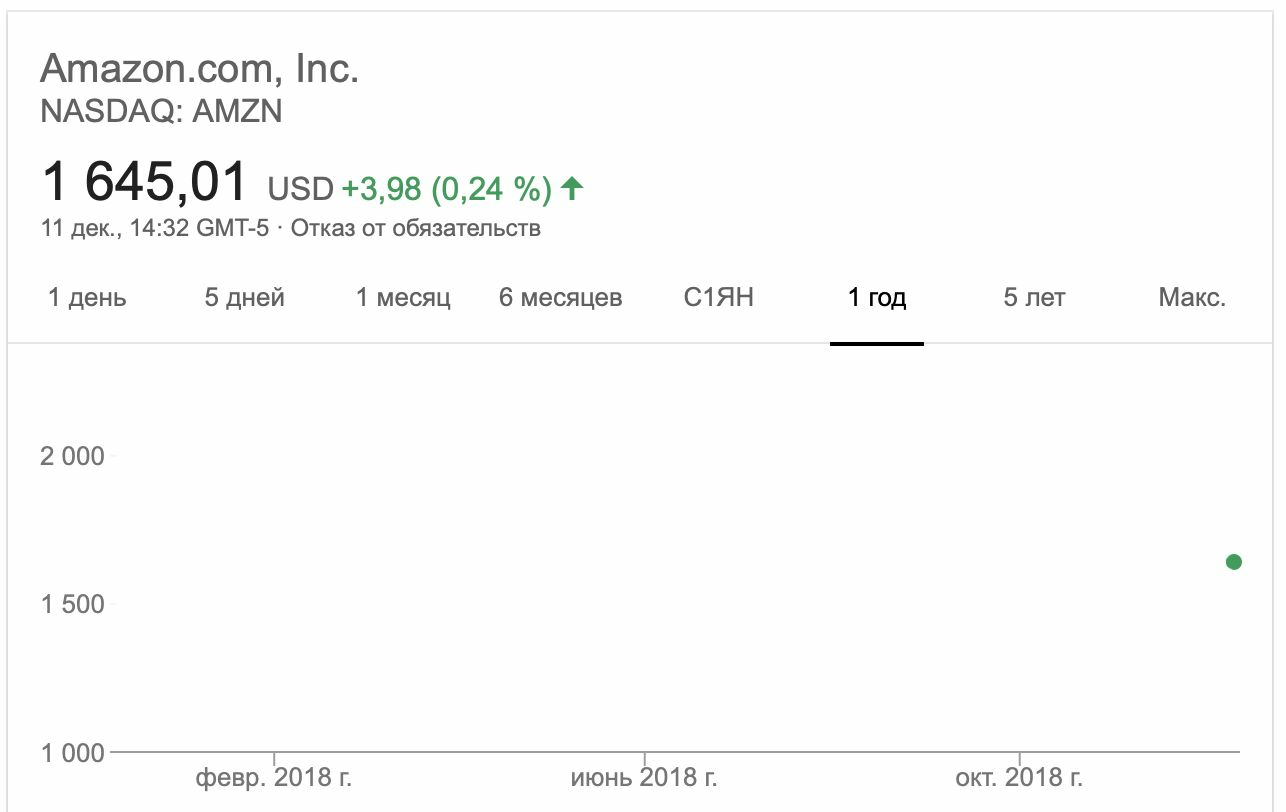This screenshot has width=1286, height=812.
Task: Select the "1 месяц" chart period
Action: pyautogui.click(x=404, y=297)
